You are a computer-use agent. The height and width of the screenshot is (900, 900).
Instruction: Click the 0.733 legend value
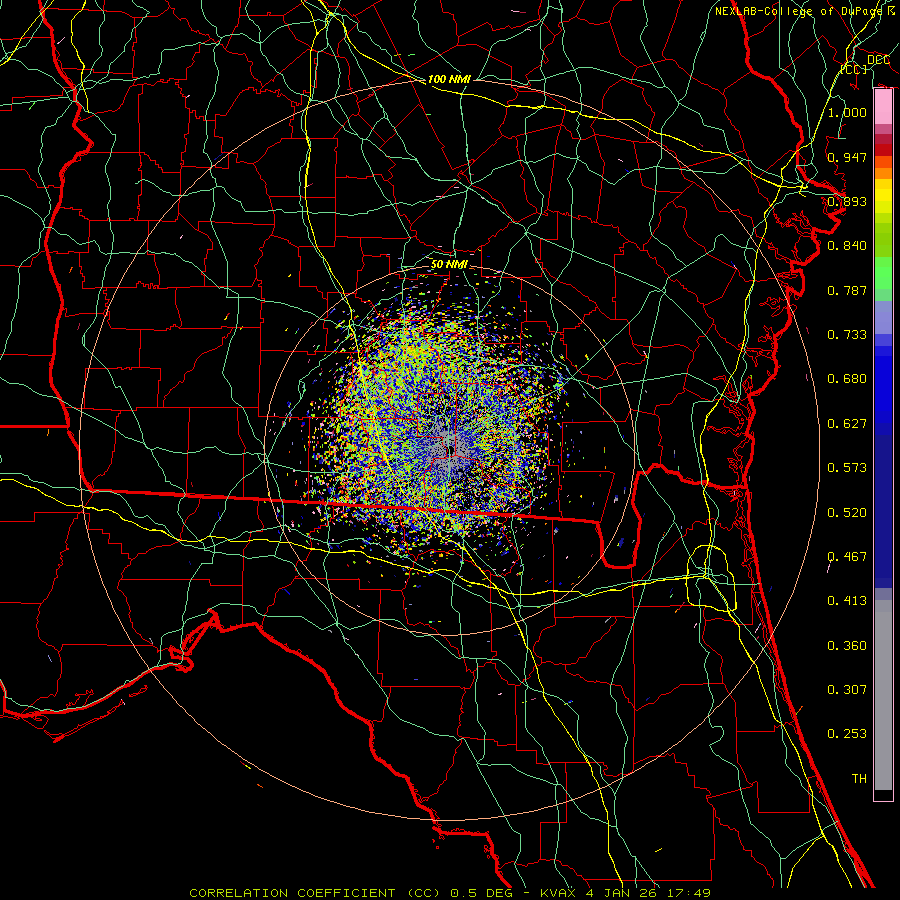(x=847, y=335)
